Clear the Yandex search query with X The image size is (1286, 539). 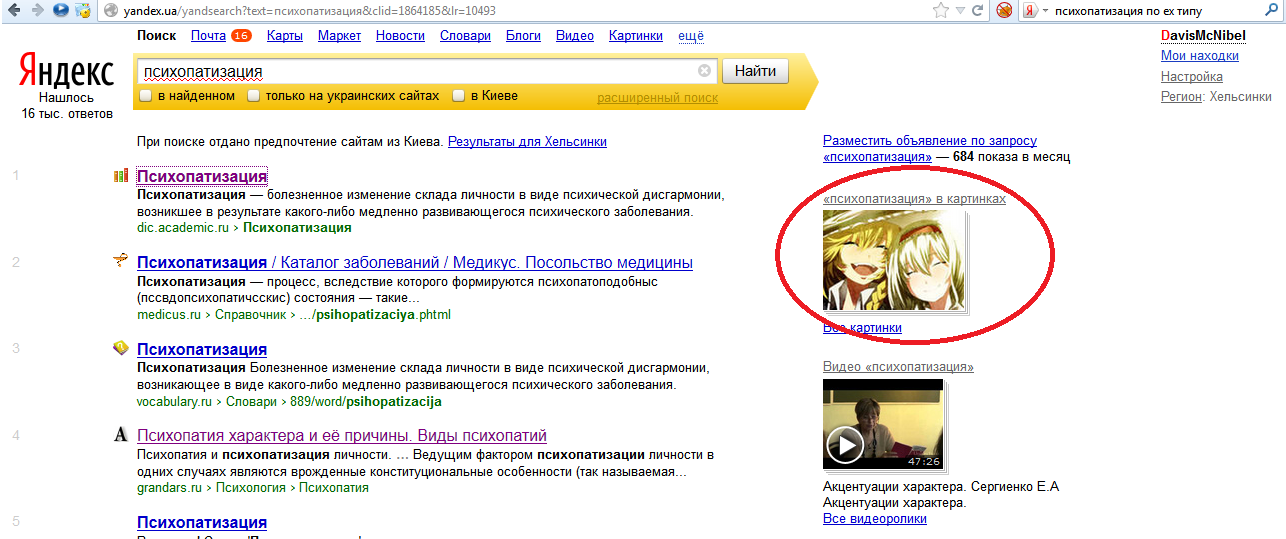coord(704,71)
